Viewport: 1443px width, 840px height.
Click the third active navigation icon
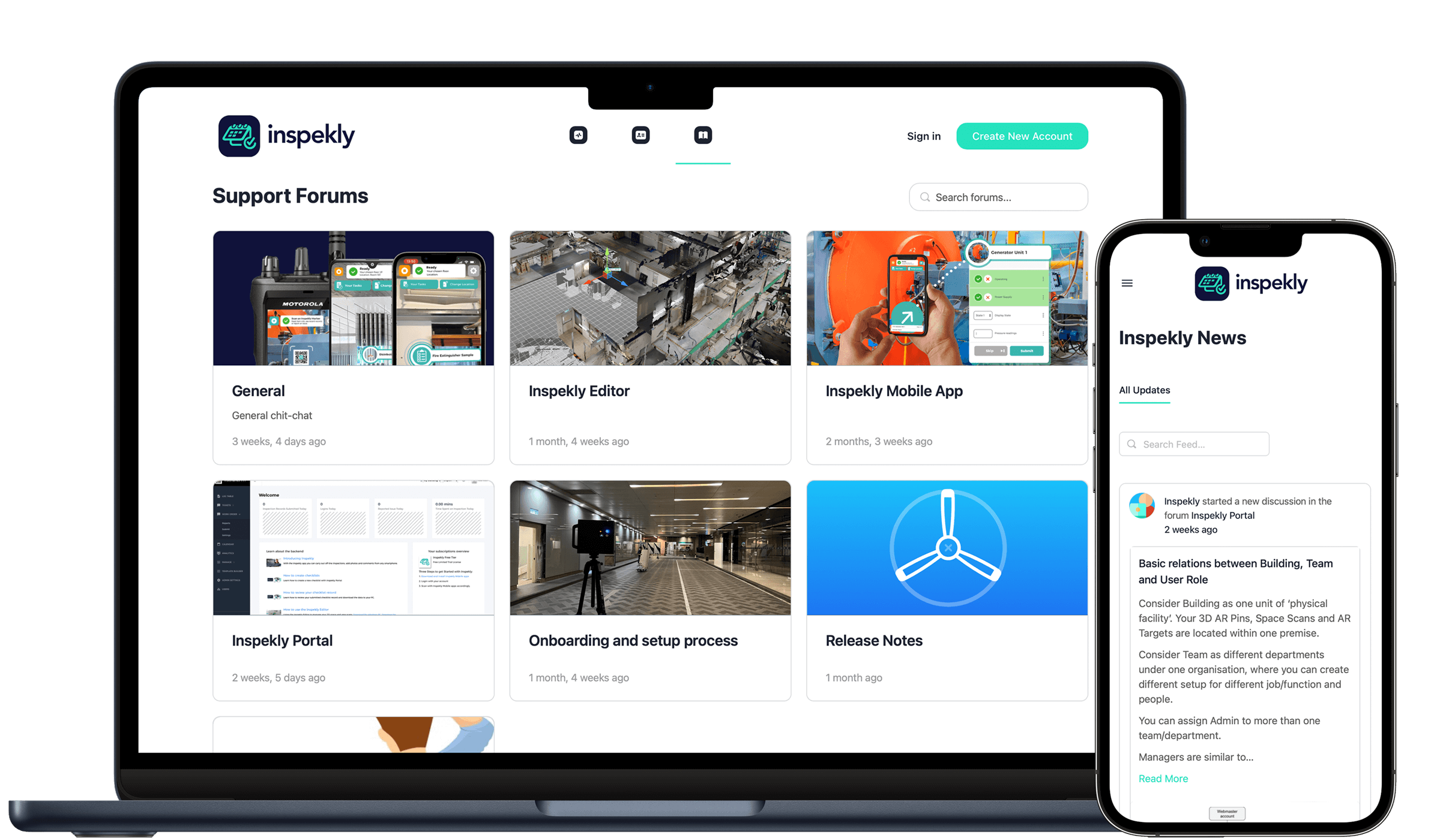tap(703, 135)
